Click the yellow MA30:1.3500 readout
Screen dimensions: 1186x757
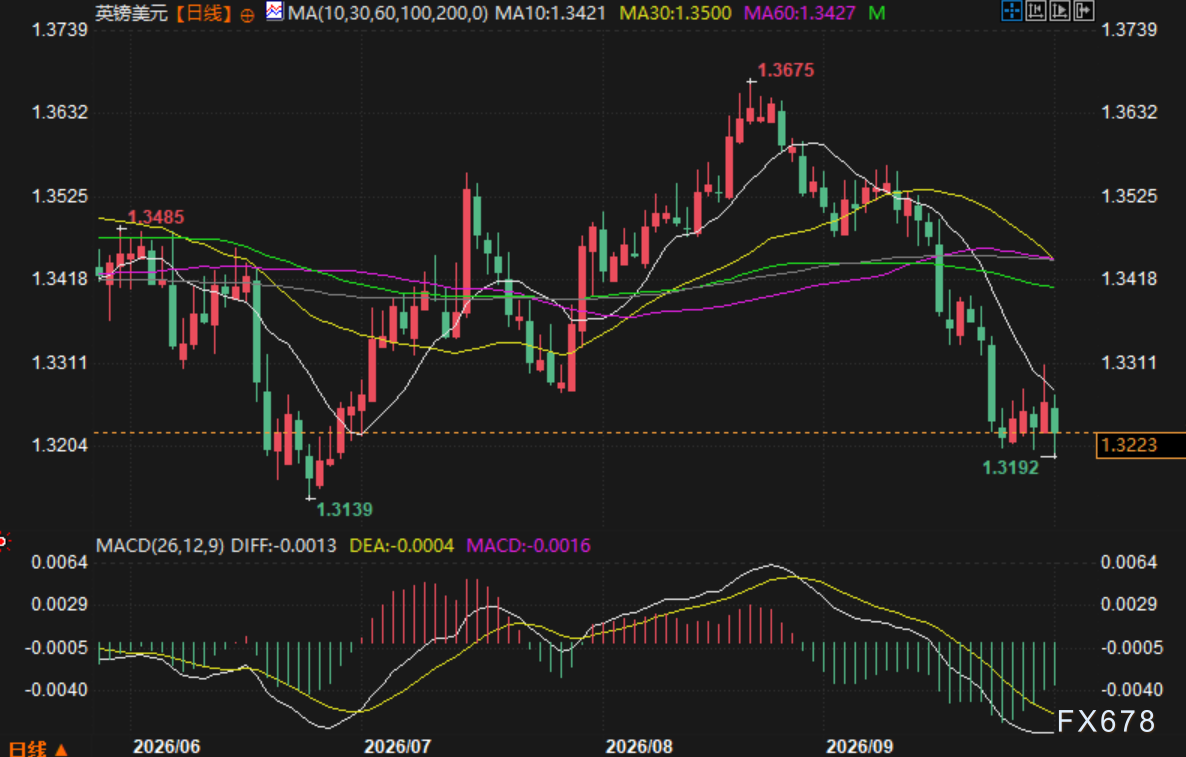[675, 13]
